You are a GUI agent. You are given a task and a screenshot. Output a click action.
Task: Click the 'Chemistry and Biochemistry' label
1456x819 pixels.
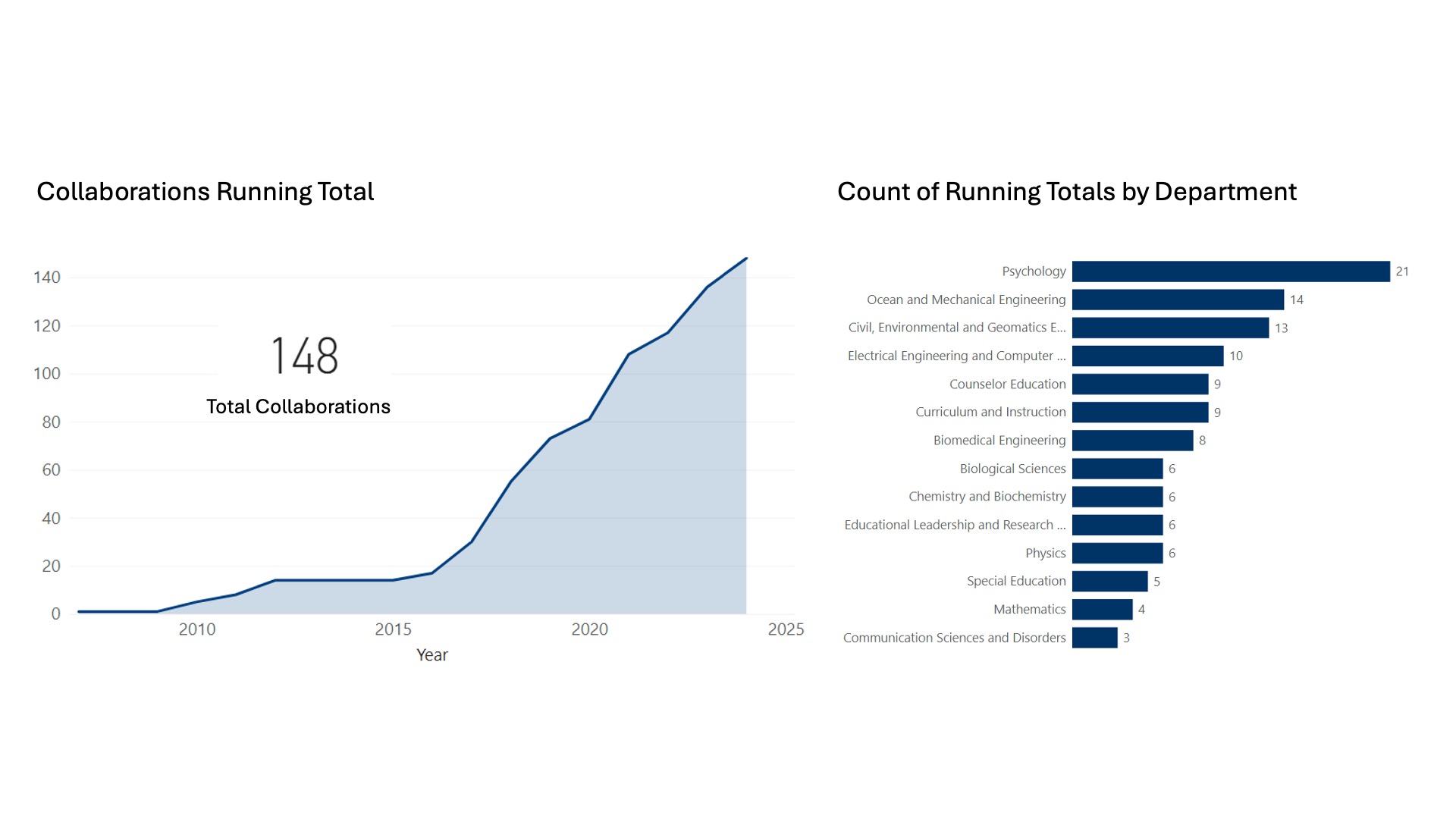(x=987, y=497)
